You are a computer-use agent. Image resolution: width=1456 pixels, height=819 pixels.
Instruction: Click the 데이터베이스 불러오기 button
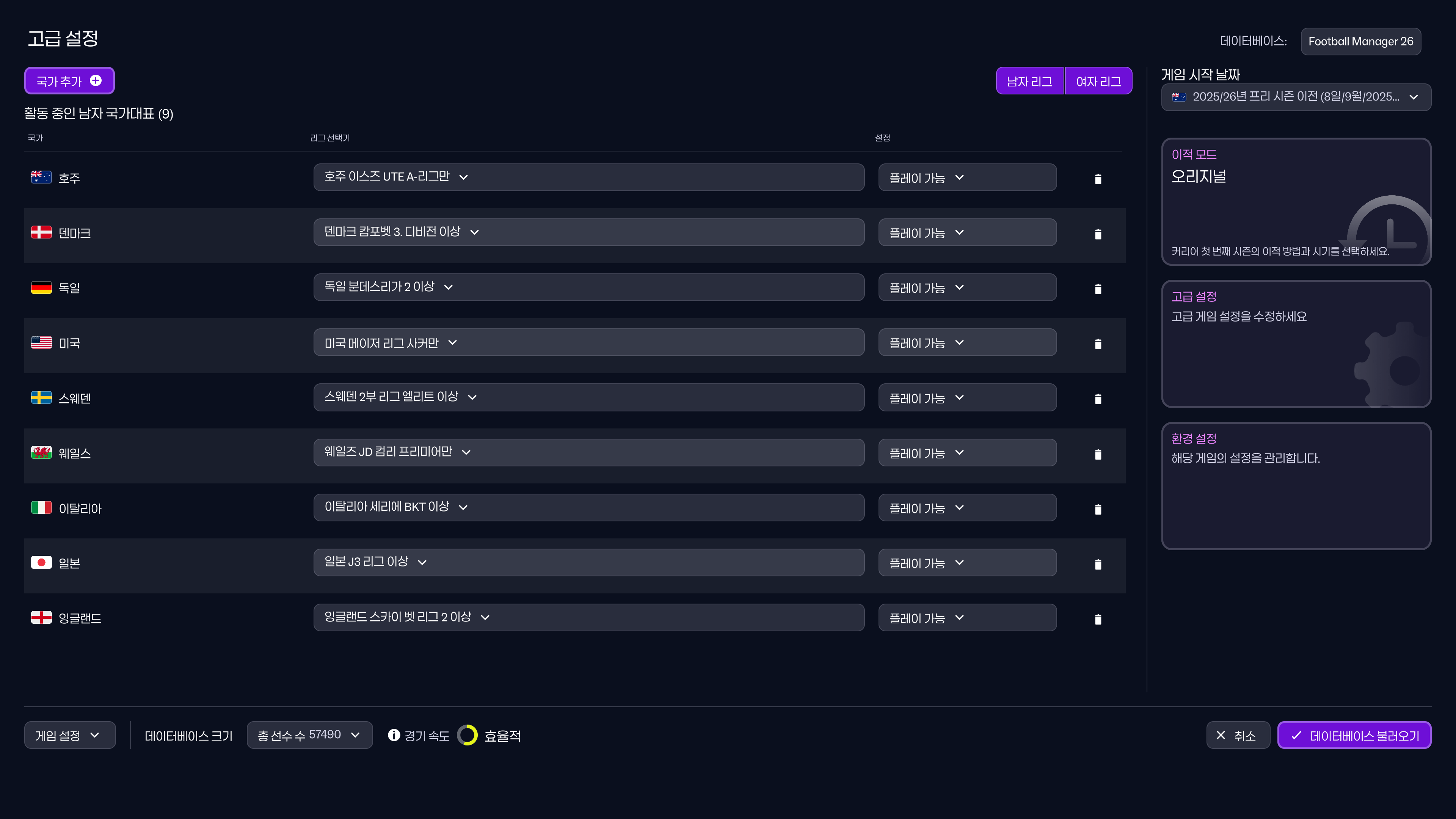[x=1354, y=735]
